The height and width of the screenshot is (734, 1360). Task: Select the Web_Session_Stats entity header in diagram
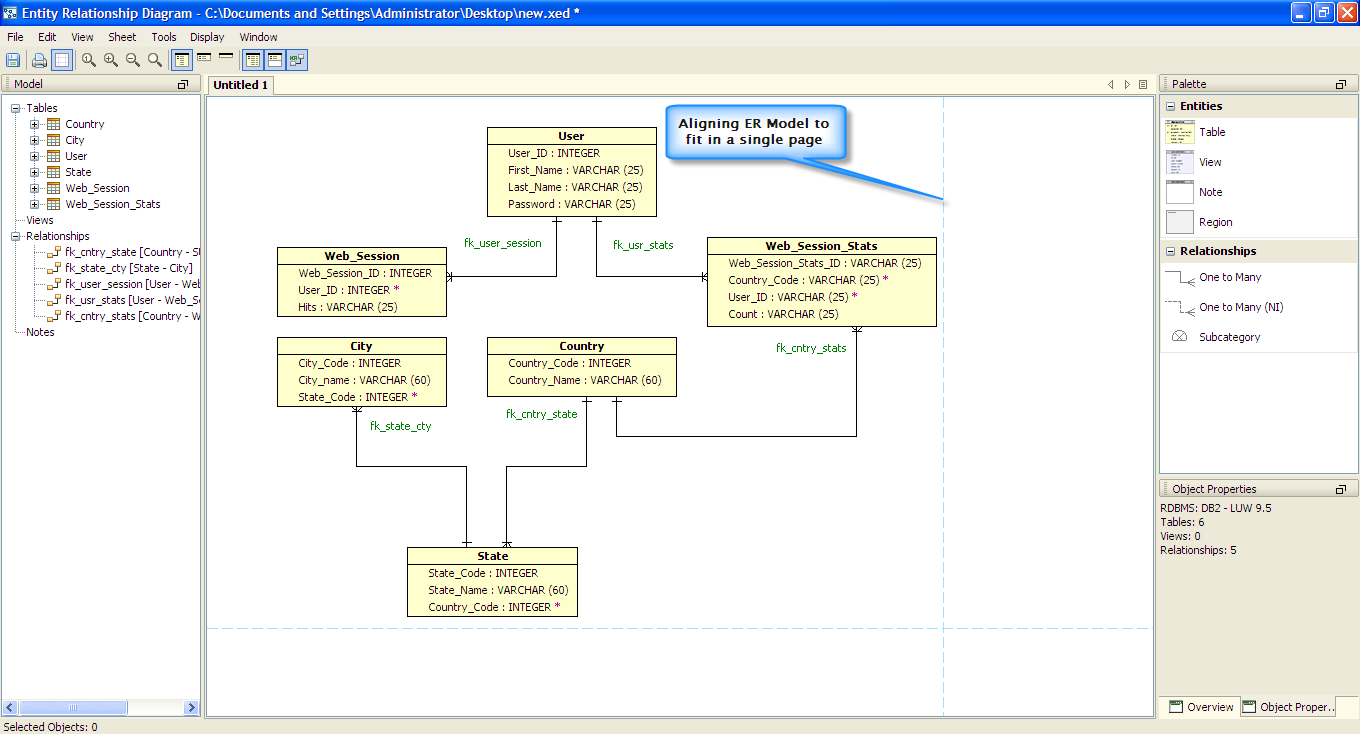(x=821, y=246)
